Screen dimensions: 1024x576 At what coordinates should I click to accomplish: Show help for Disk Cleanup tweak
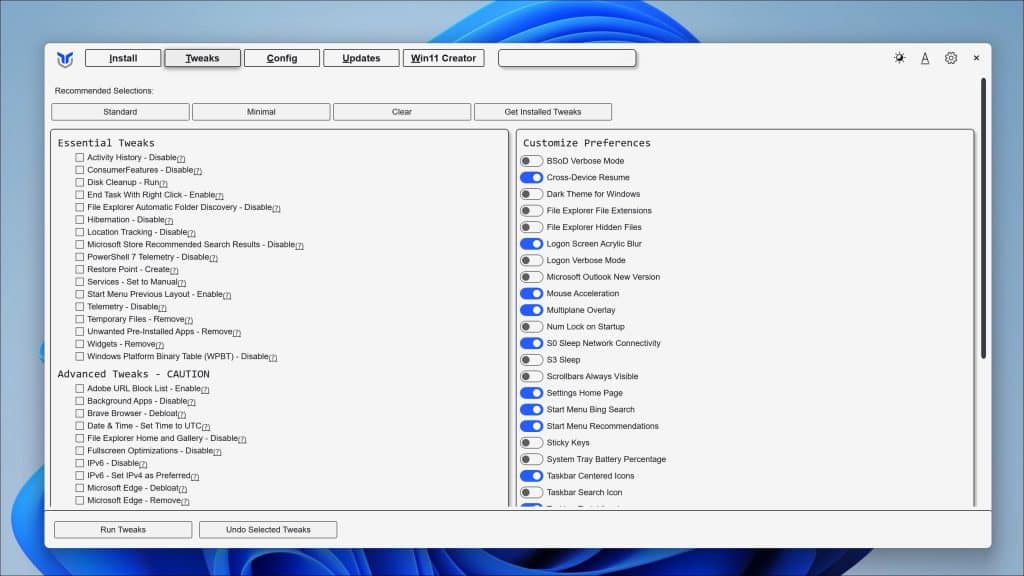[163, 184]
